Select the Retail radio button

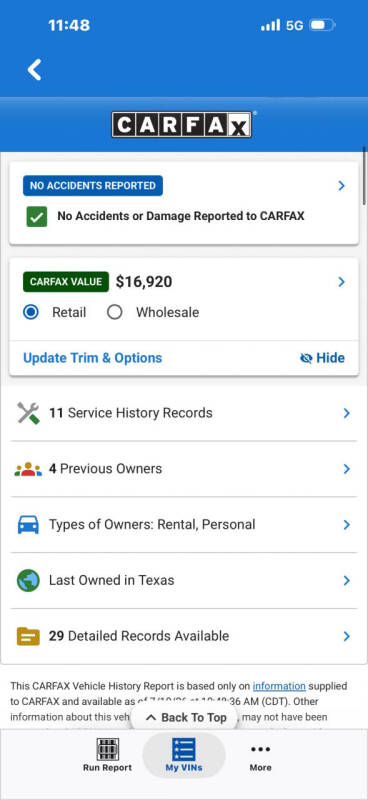coord(31,312)
